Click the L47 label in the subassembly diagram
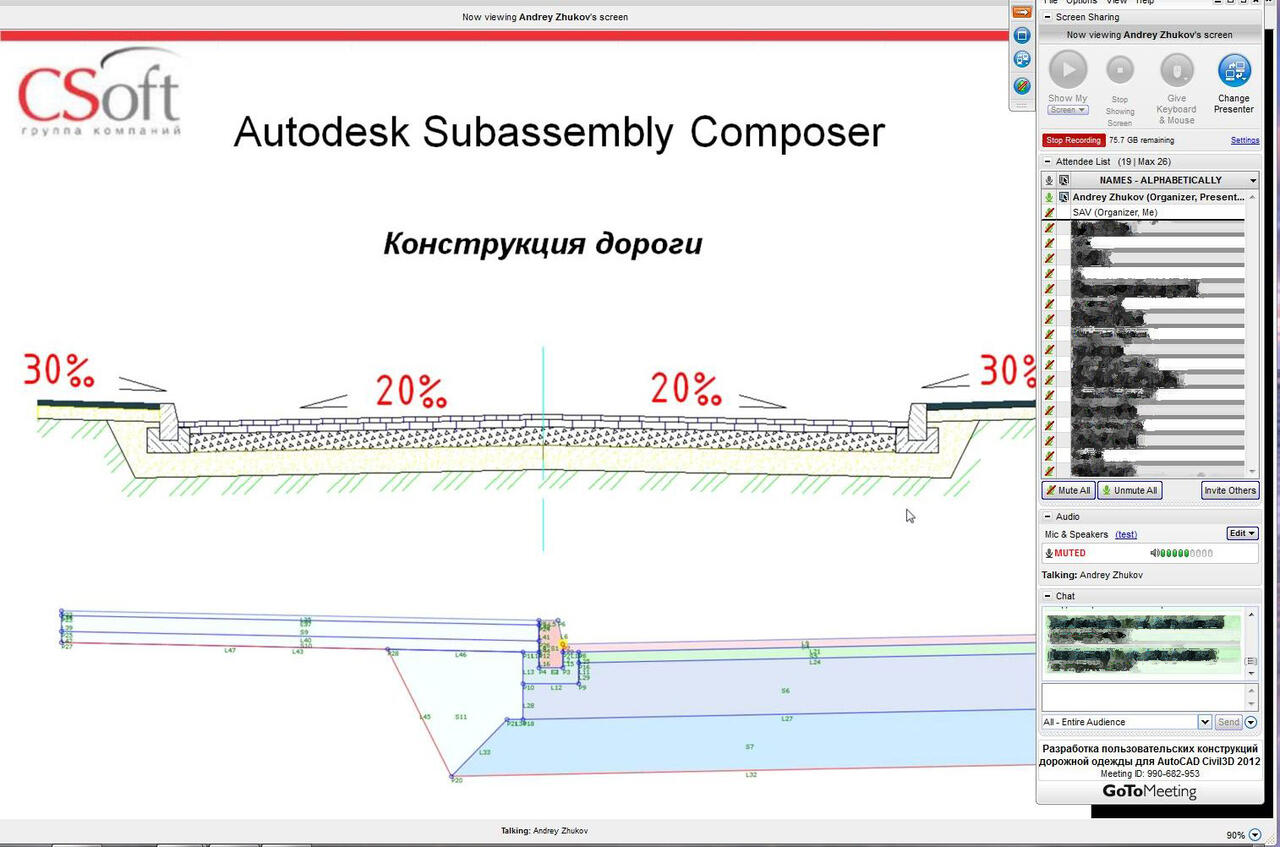Image resolution: width=1280 pixels, height=847 pixels. coord(230,650)
